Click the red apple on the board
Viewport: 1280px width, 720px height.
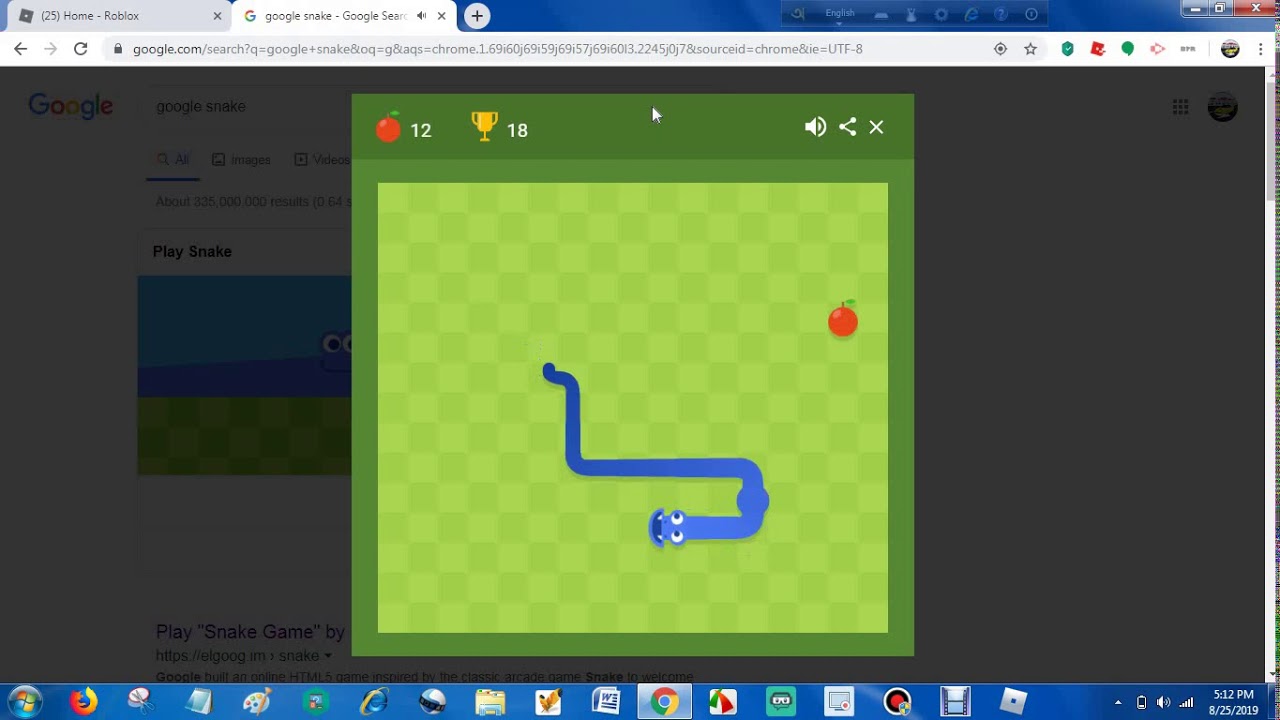pos(843,319)
